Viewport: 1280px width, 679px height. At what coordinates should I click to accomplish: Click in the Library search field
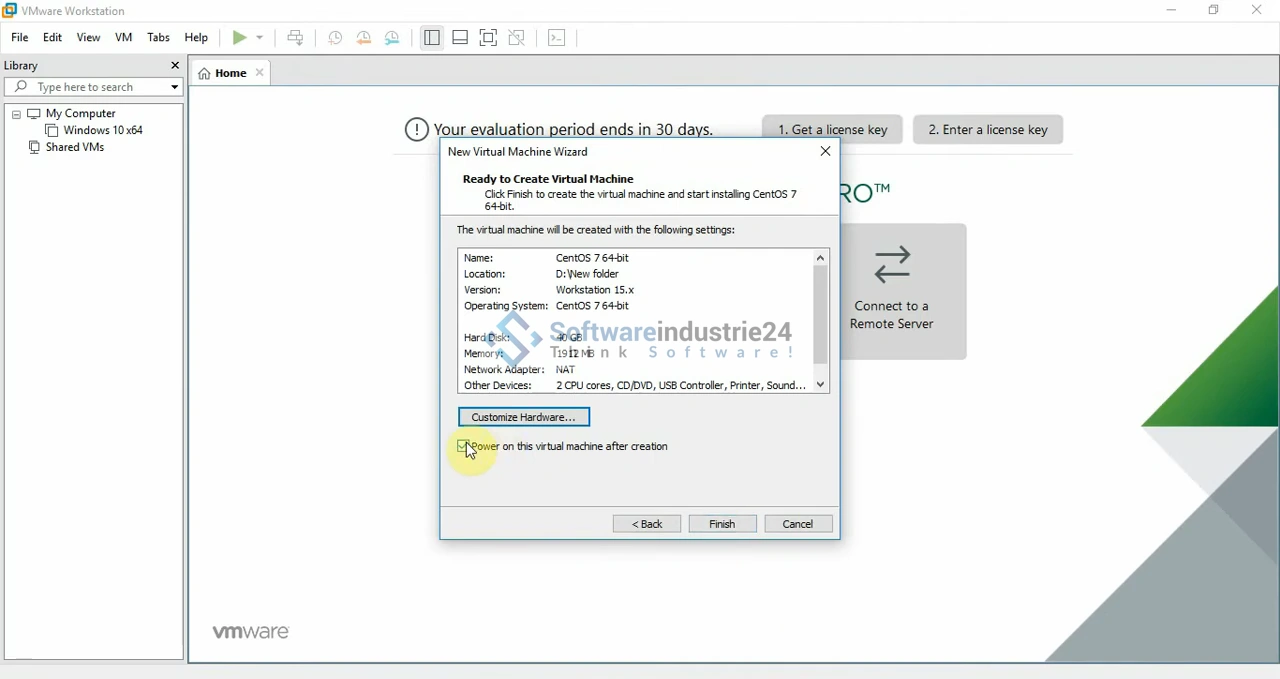click(x=95, y=87)
